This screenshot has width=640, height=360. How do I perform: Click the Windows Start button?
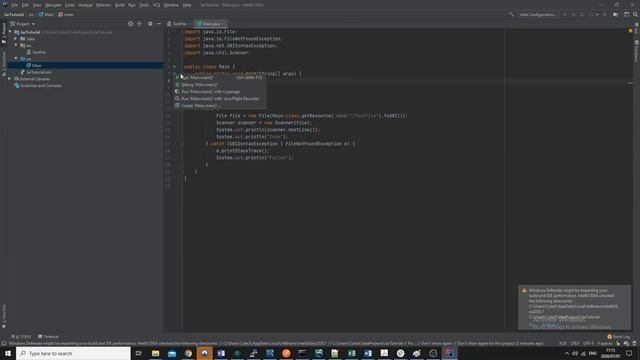[8, 353]
